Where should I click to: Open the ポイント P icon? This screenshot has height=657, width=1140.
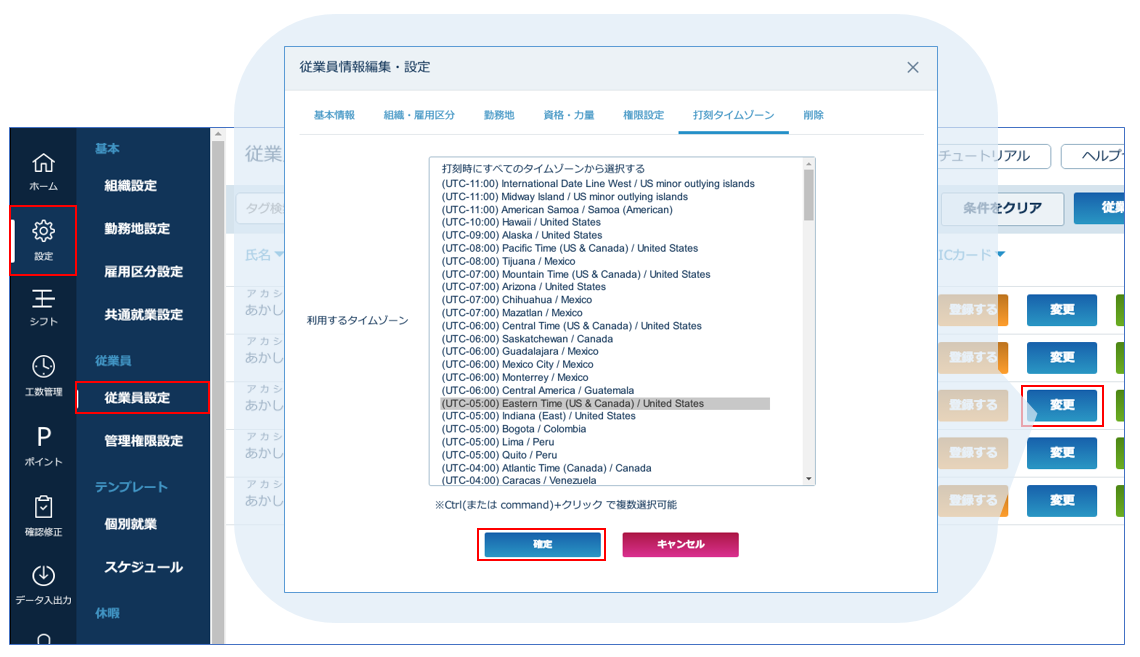pyautogui.click(x=43, y=446)
